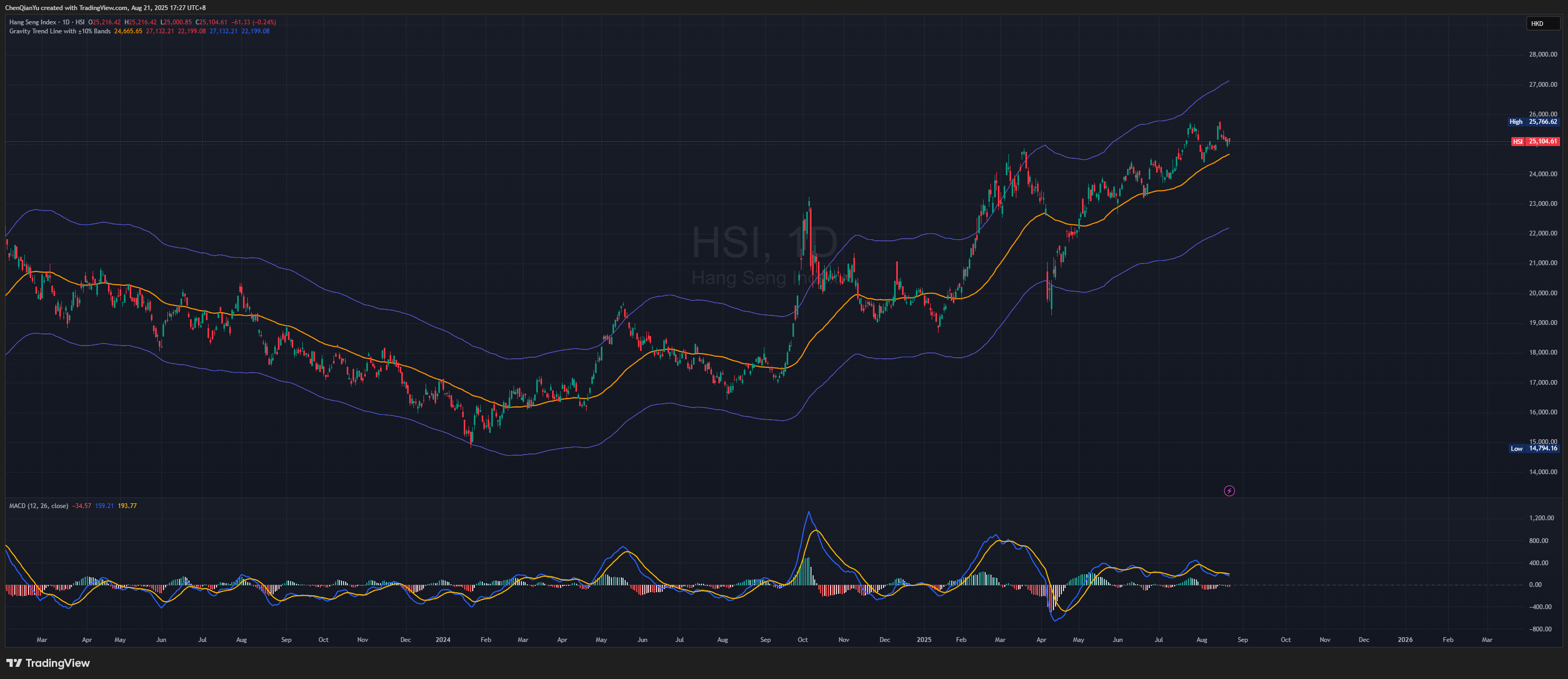Click the MACD signal value 193.77
This screenshot has width=1568, height=679.
[127, 505]
